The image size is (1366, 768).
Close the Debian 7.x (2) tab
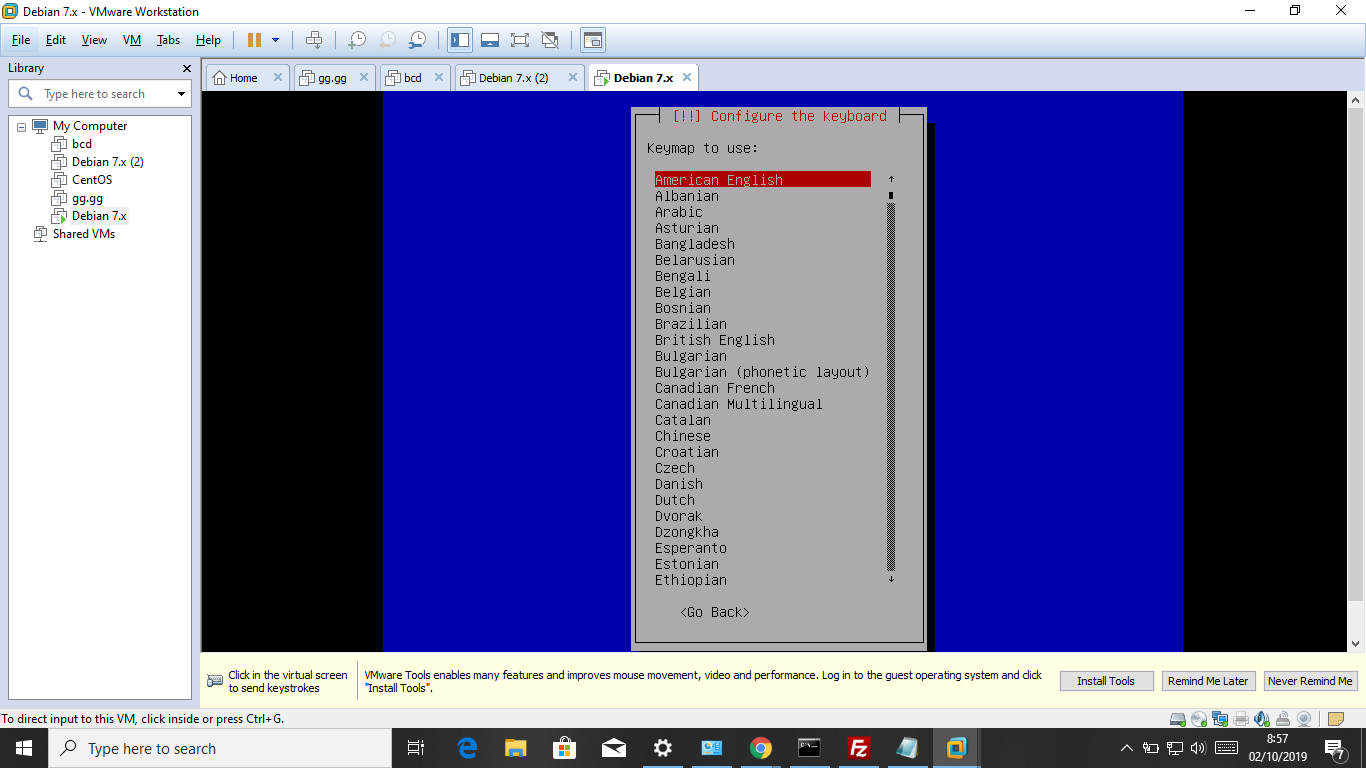point(573,77)
